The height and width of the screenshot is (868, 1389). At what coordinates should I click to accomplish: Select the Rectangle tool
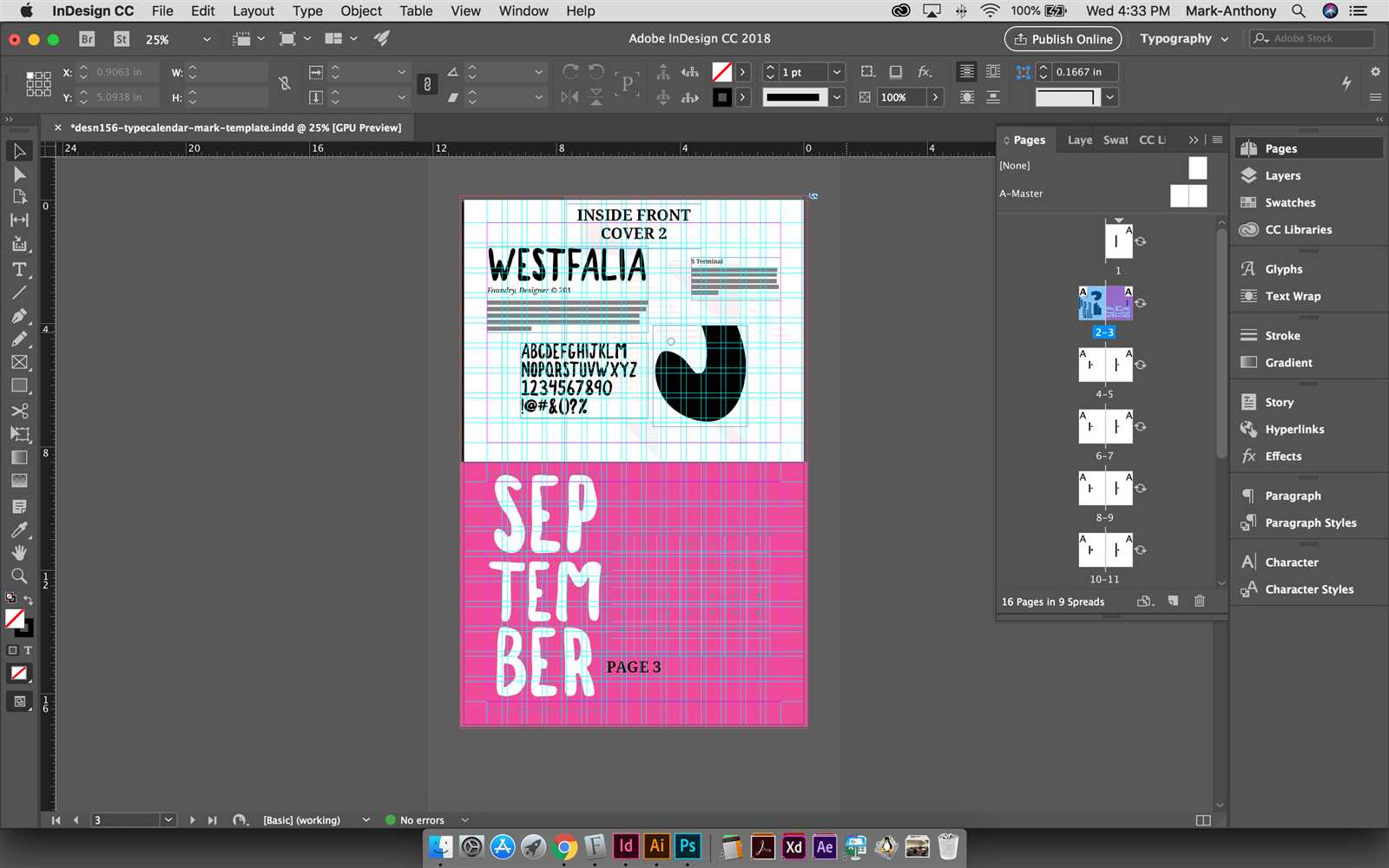pyautogui.click(x=19, y=385)
